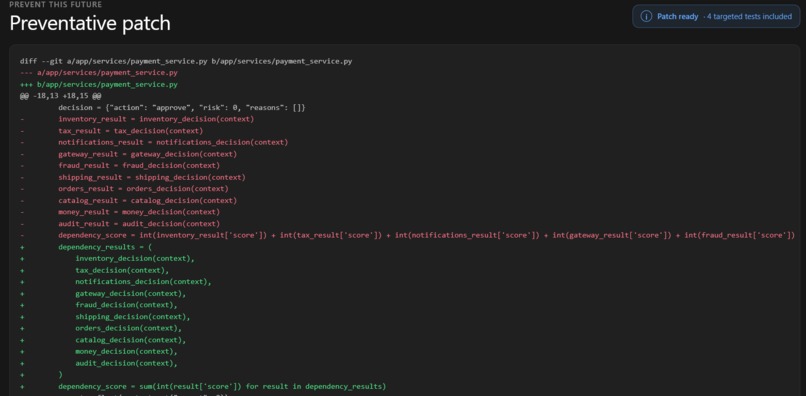
Task: Click added line "shipping_decision(context),"
Action: click(133, 317)
